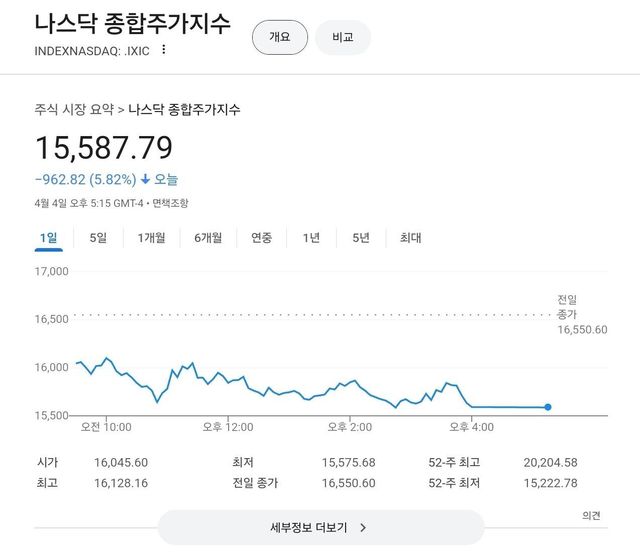Click the blue endpoint dot on chart

[548, 407]
